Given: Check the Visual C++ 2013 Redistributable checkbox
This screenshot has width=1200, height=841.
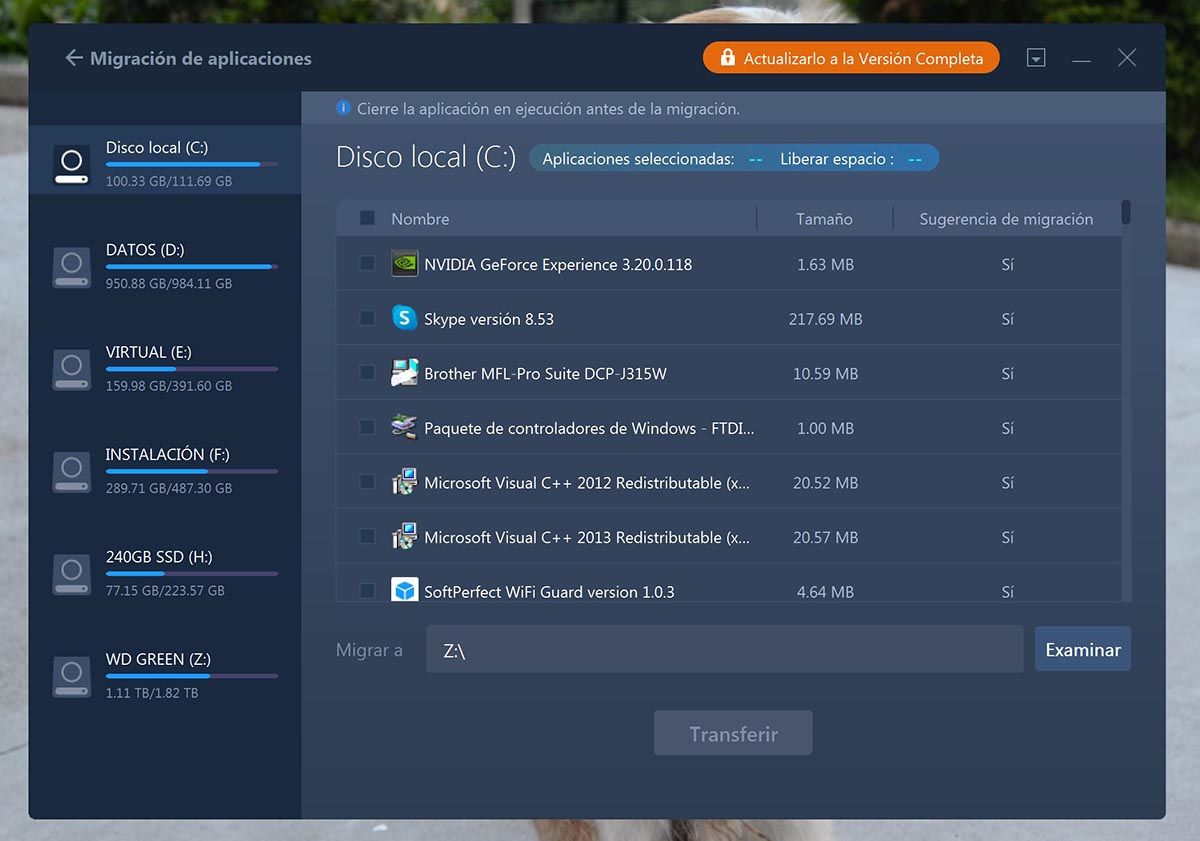Looking at the screenshot, I should click(367, 536).
